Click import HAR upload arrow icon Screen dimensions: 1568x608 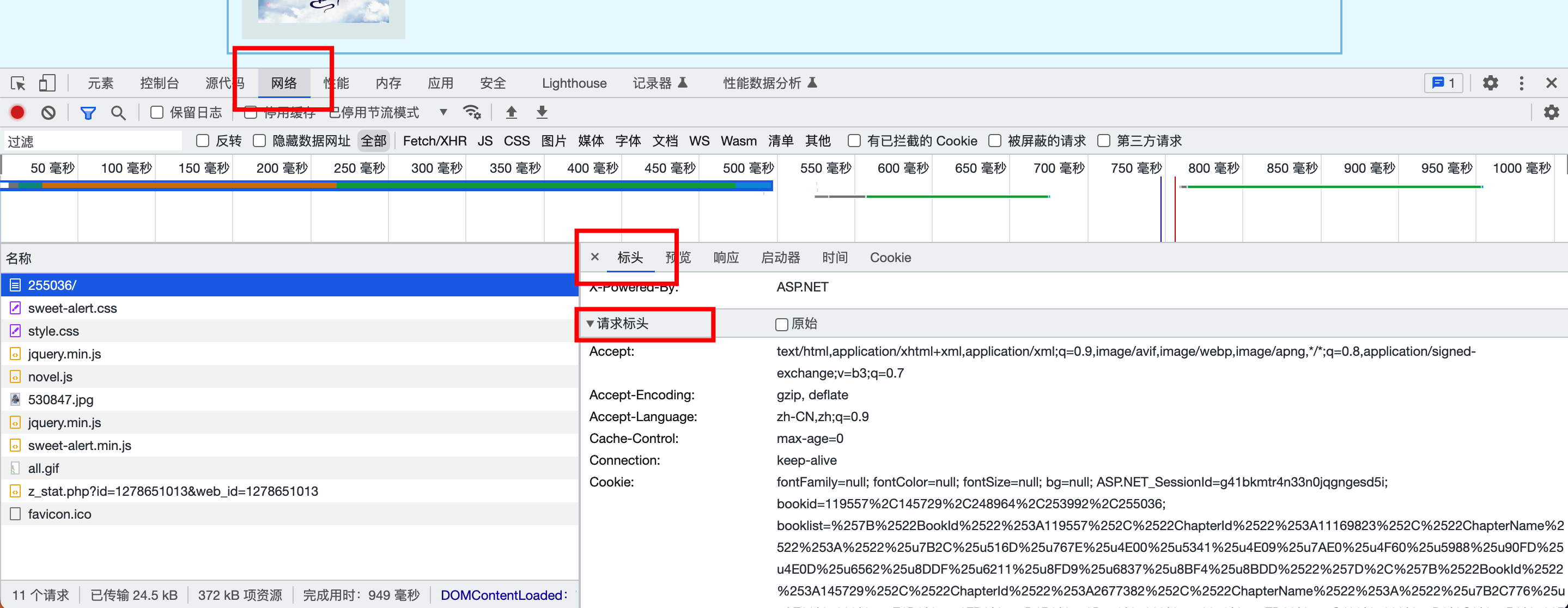[511, 113]
